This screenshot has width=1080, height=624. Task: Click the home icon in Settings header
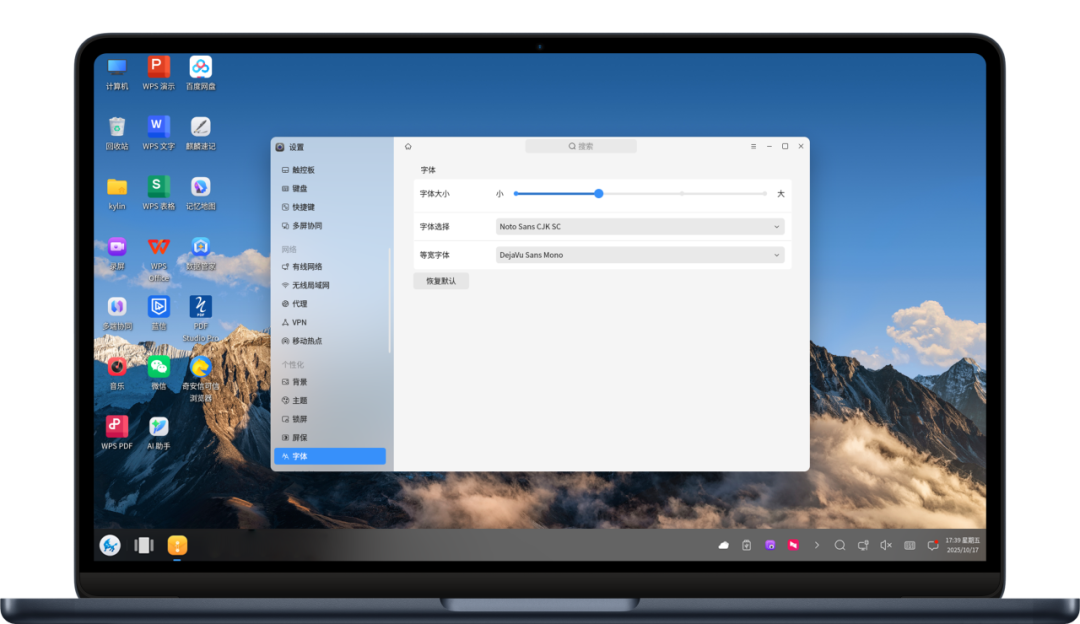pos(408,147)
